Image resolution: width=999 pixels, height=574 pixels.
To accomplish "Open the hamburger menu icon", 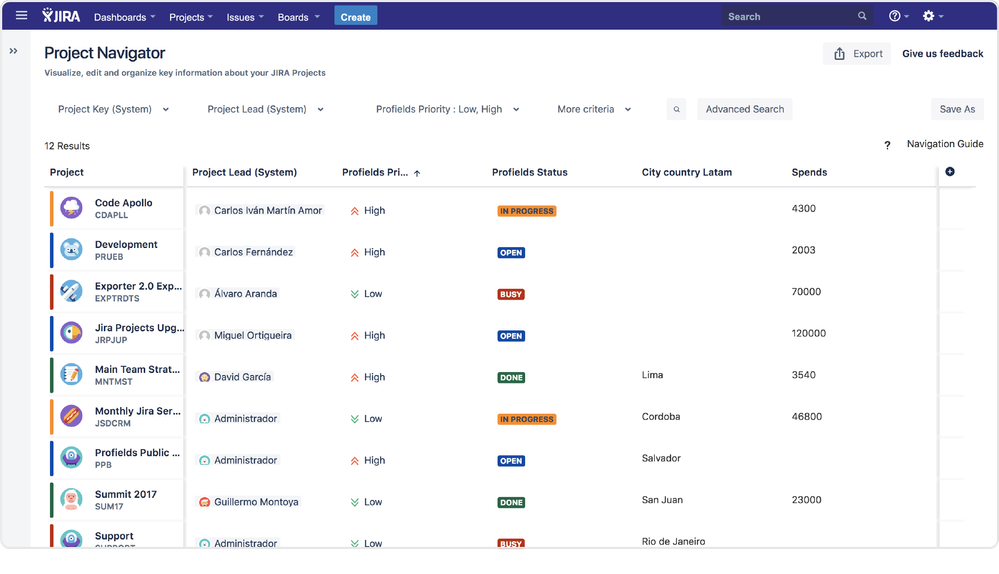I will pyautogui.click(x=21, y=15).
